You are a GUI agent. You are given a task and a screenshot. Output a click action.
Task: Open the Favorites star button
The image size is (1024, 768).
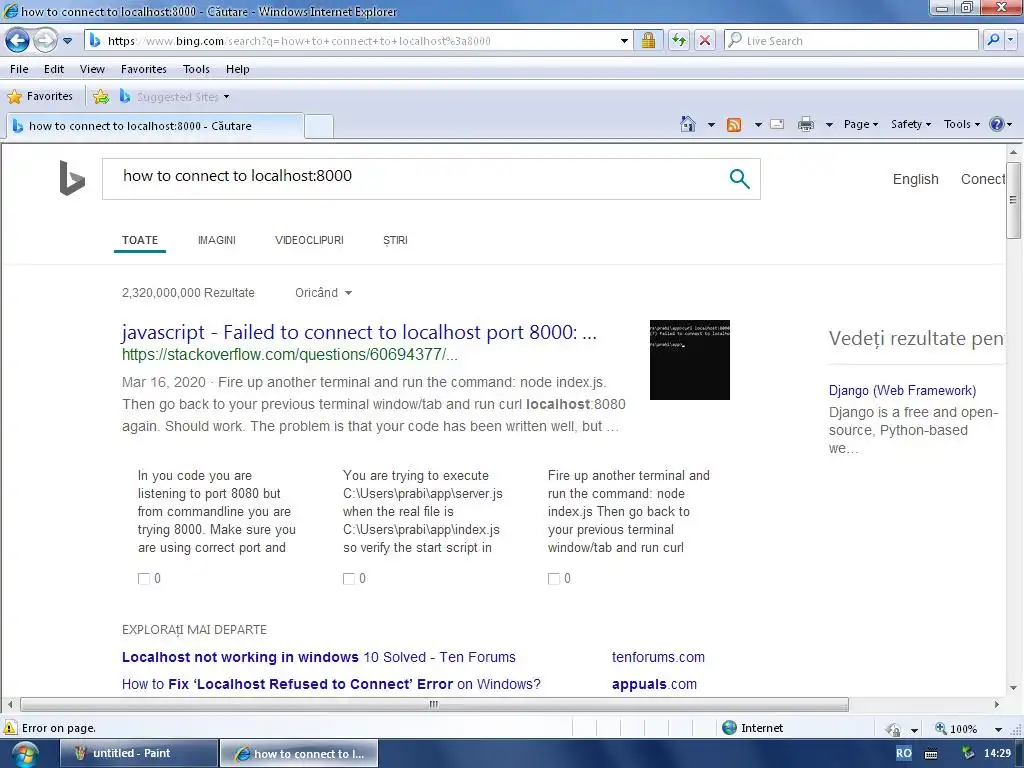(40, 97)
